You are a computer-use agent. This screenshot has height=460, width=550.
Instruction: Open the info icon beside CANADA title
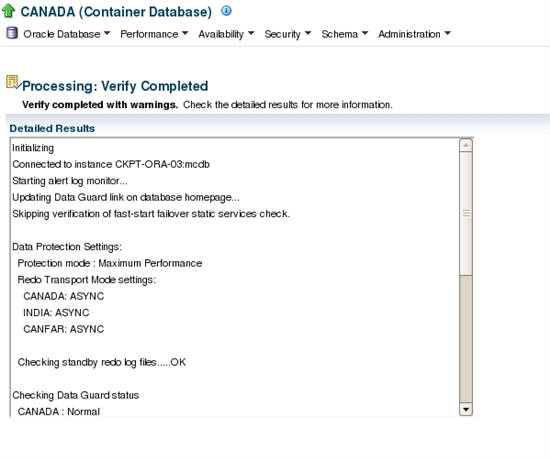(226, 11)
